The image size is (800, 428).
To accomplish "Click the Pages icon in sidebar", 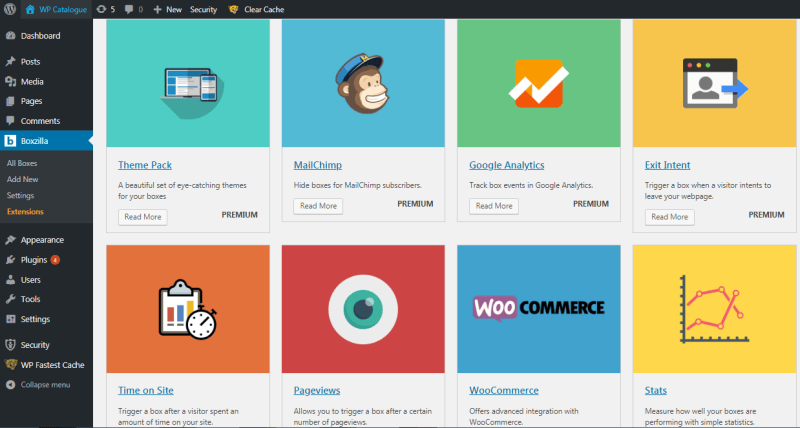I will pos(10,101).
